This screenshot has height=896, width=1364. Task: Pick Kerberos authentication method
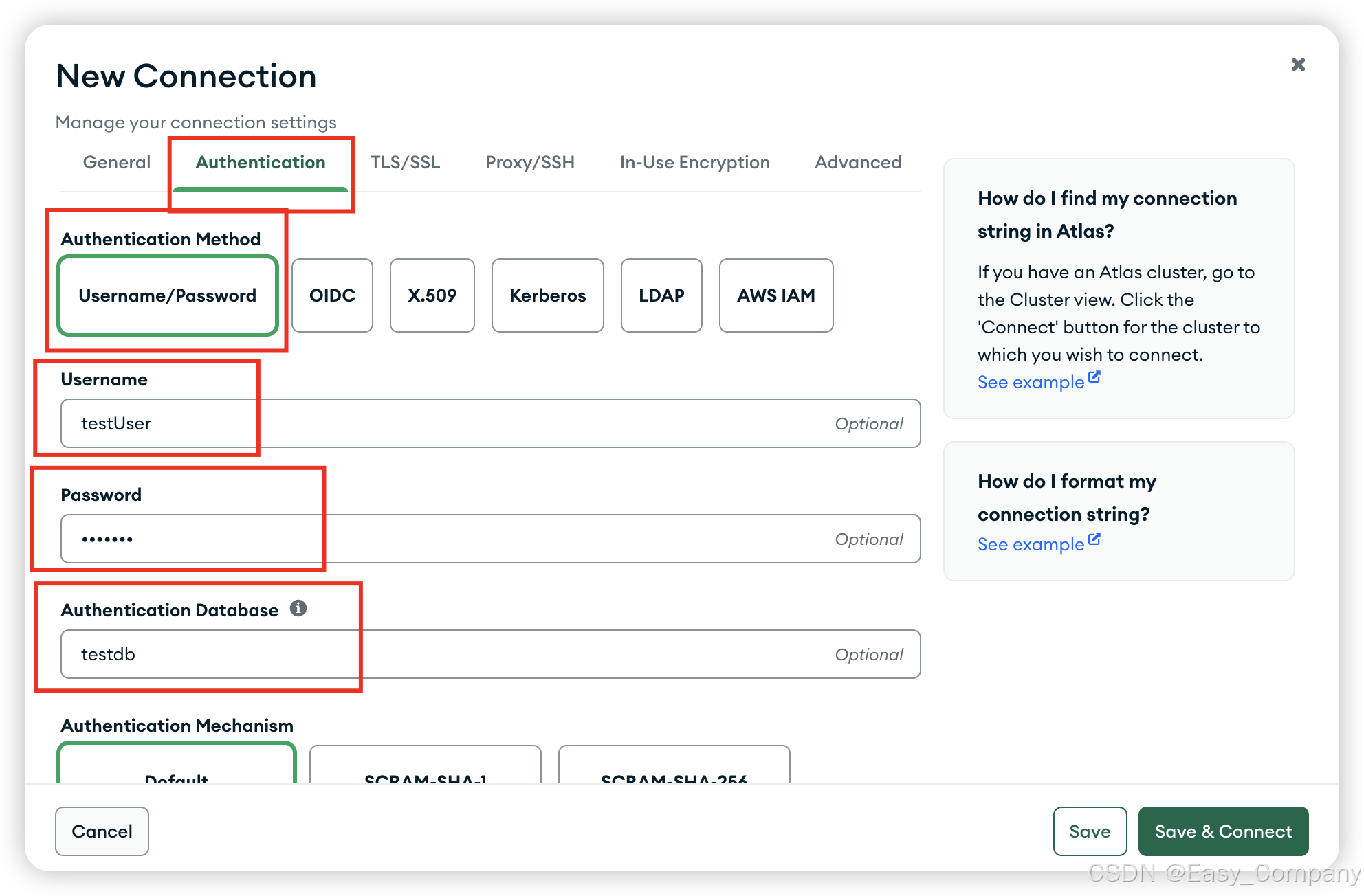click(x=547, y=295)
